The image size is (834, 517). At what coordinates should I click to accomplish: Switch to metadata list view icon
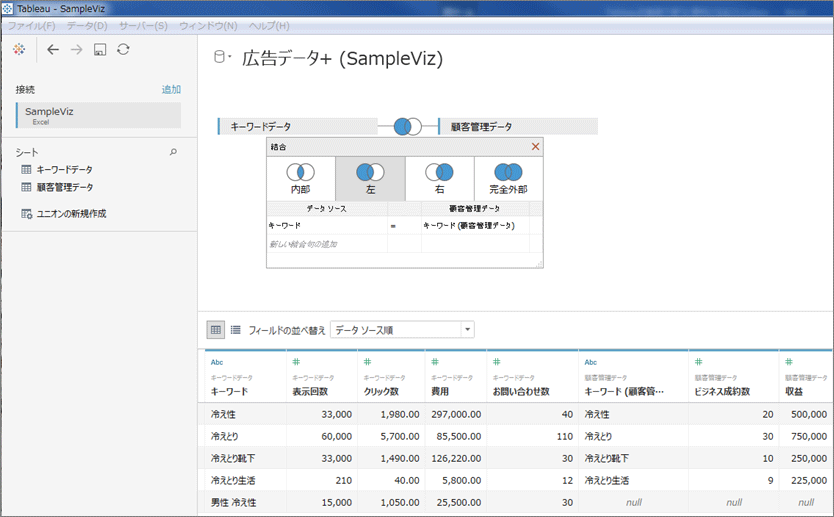point(236,330)
